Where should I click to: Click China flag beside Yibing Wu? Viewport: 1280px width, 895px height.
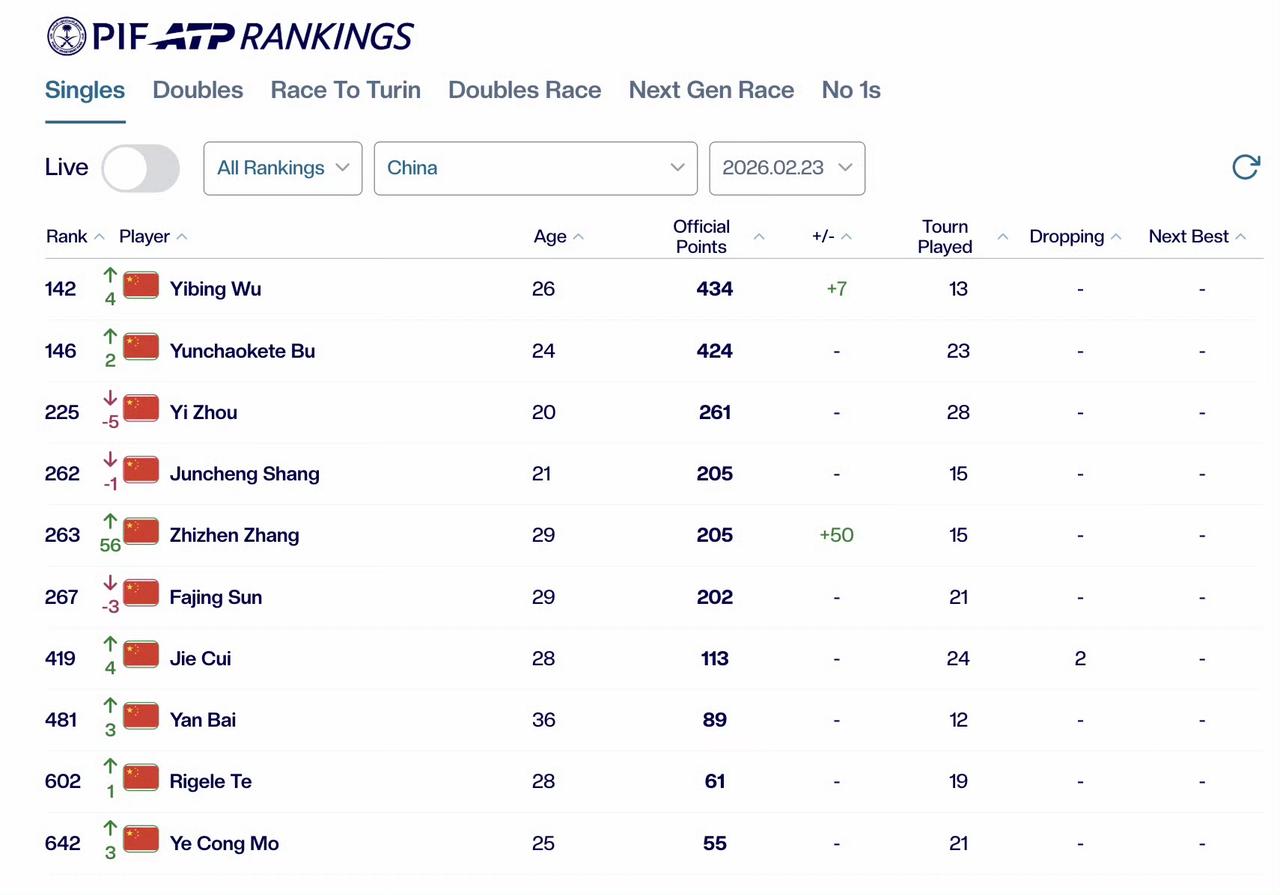(141, 285)
